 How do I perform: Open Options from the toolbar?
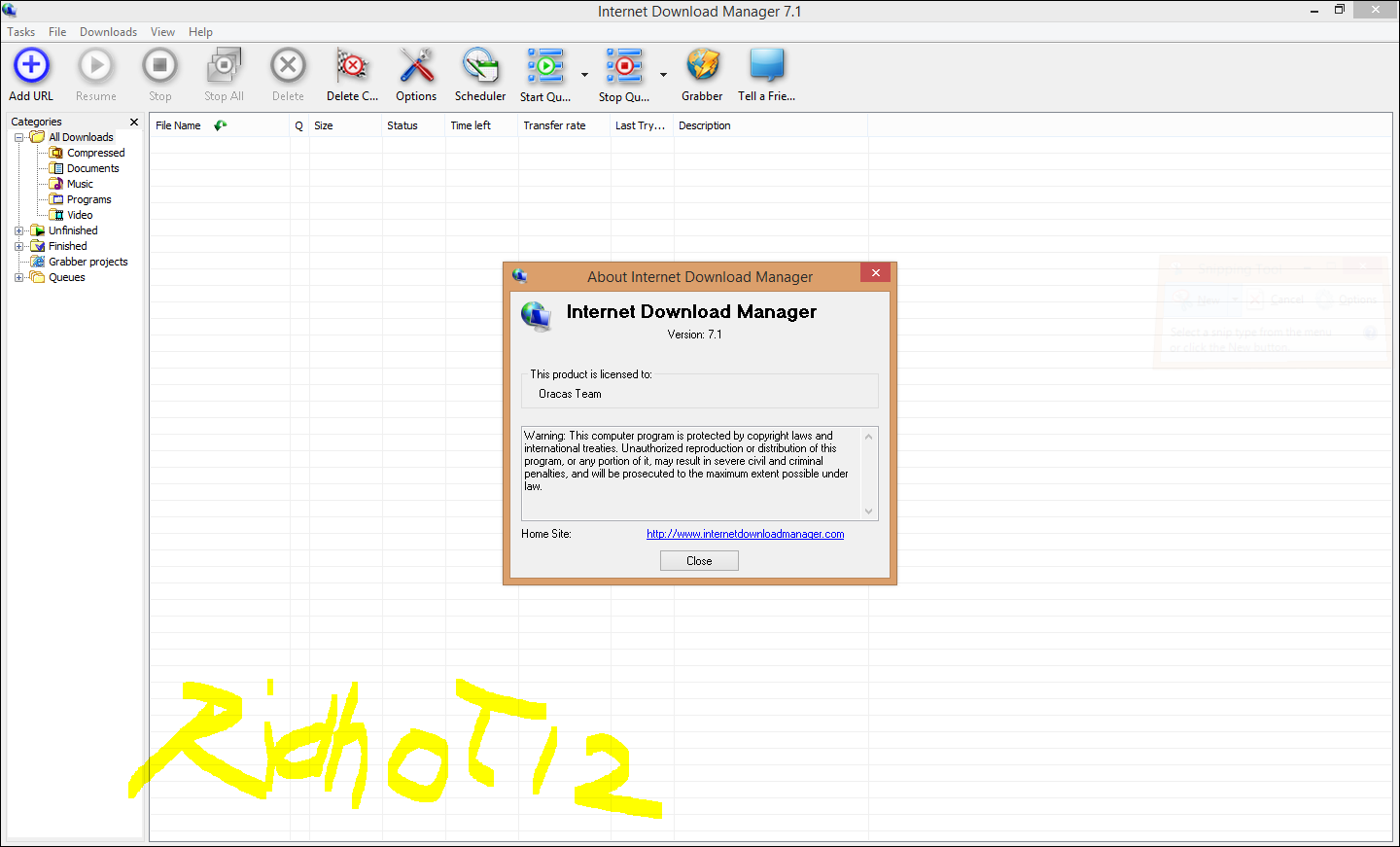pyautogui.click(x=416, y=66)
